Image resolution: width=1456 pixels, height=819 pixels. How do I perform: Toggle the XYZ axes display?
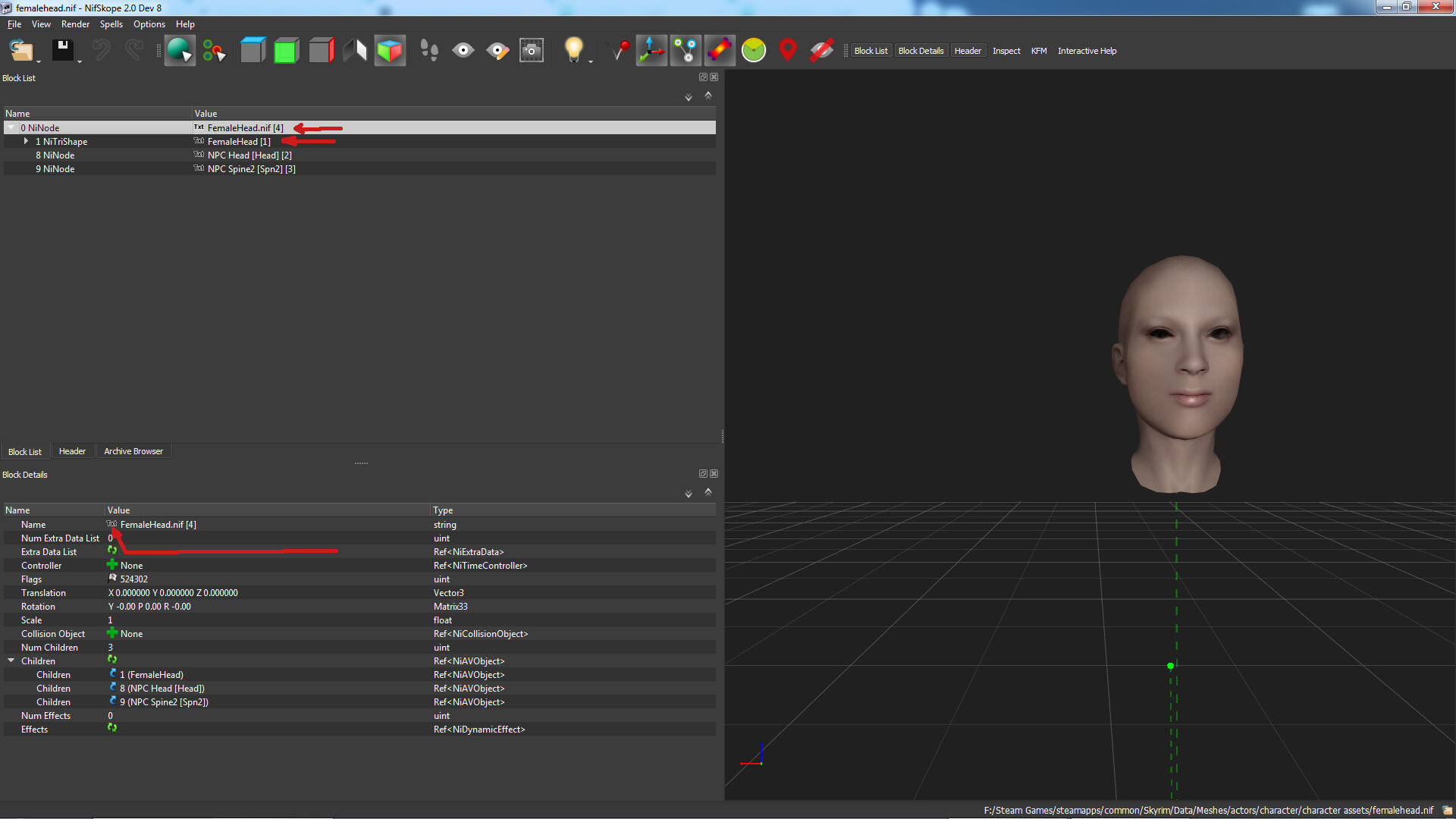[651, 51]
